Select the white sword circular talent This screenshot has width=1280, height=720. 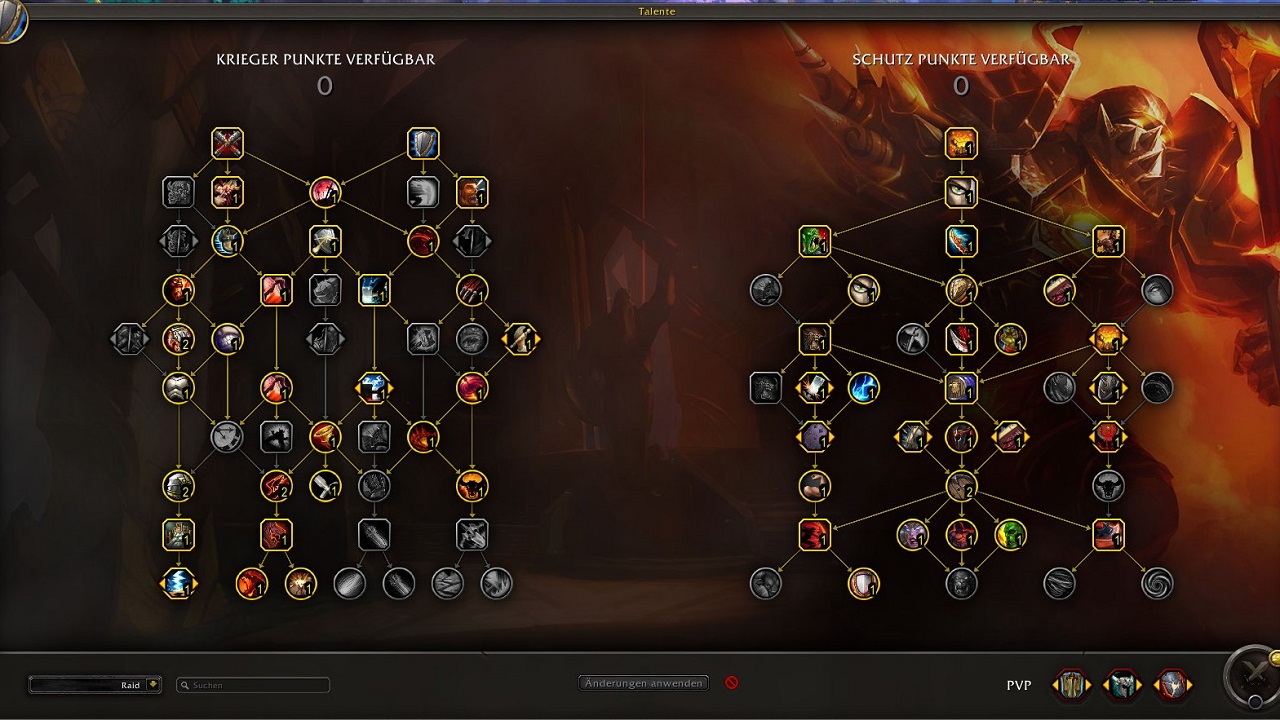326,486
